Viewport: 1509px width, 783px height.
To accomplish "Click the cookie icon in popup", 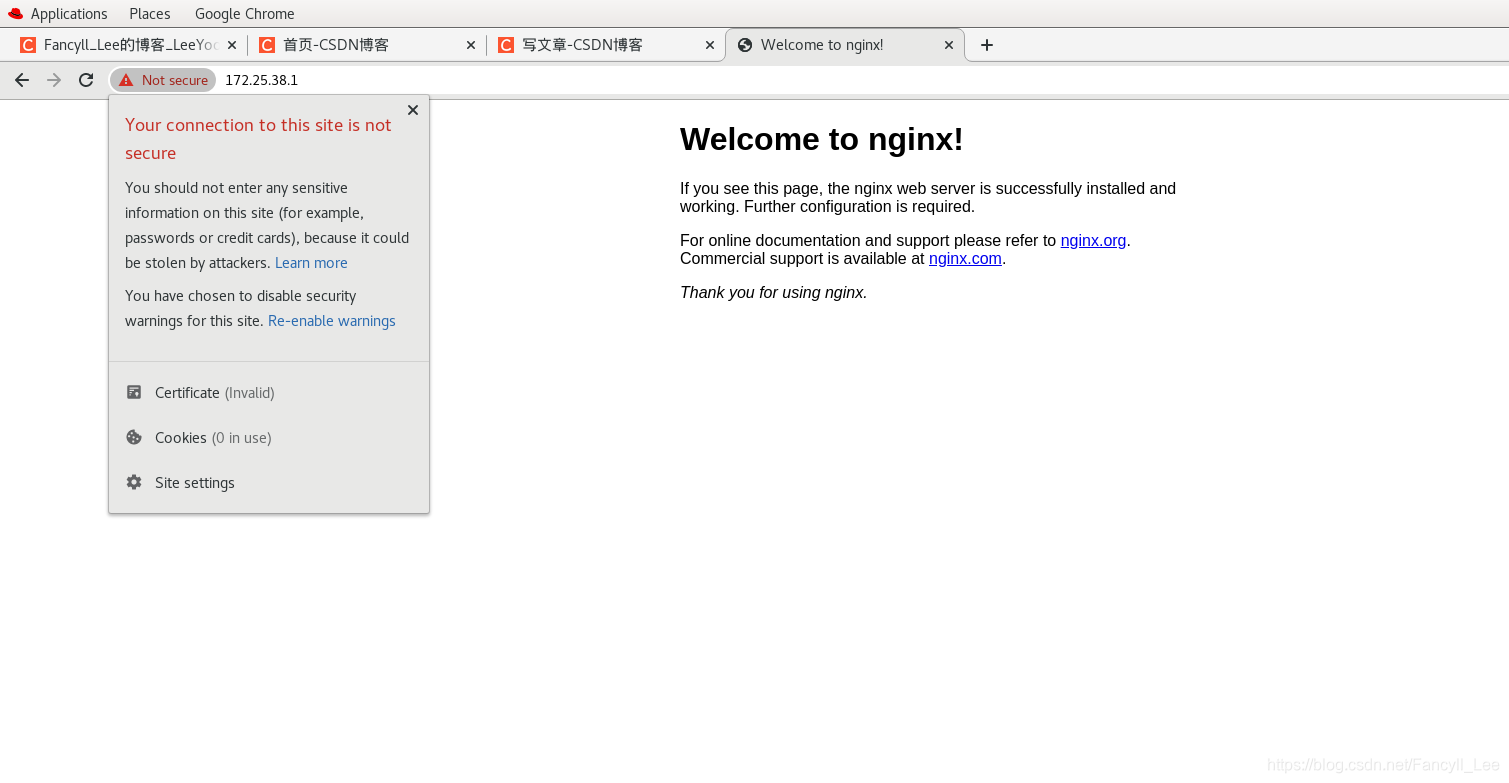I will [134, 437].
